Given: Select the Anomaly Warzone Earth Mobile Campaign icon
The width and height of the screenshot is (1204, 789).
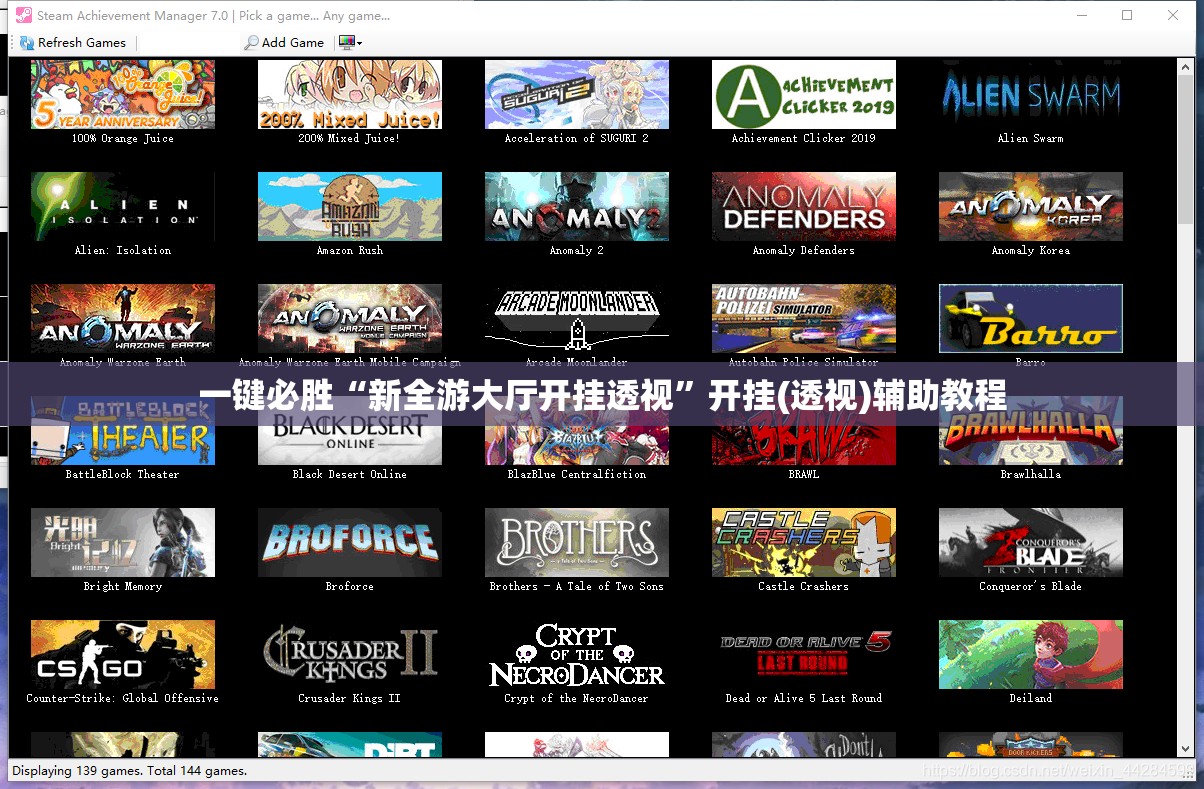Looking at the screenshot, I should pyautogui.click(x=350, y=318).
